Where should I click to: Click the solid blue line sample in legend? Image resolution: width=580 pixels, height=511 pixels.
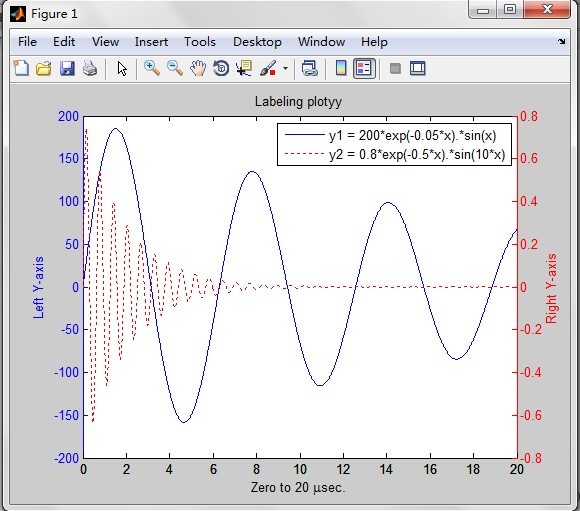pyautogui.click(x=304, y=135)
